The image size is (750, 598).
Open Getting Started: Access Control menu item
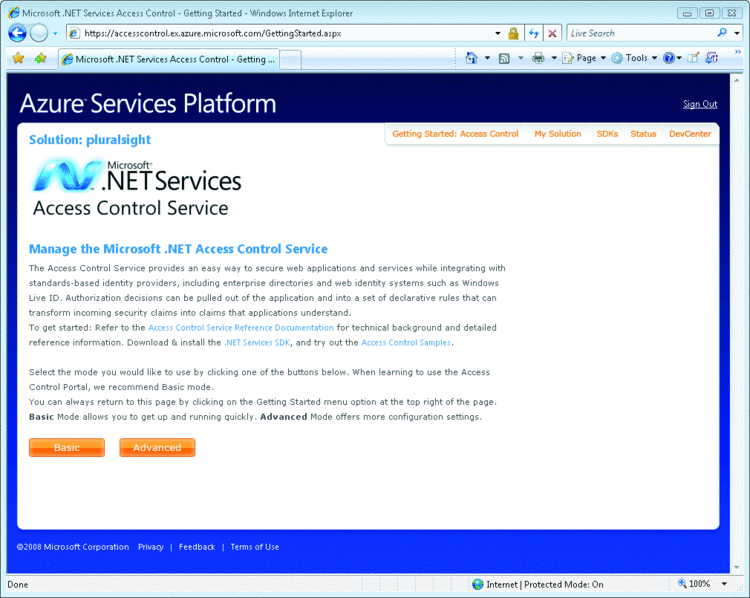pyautogui.click(x=455, y=134)
